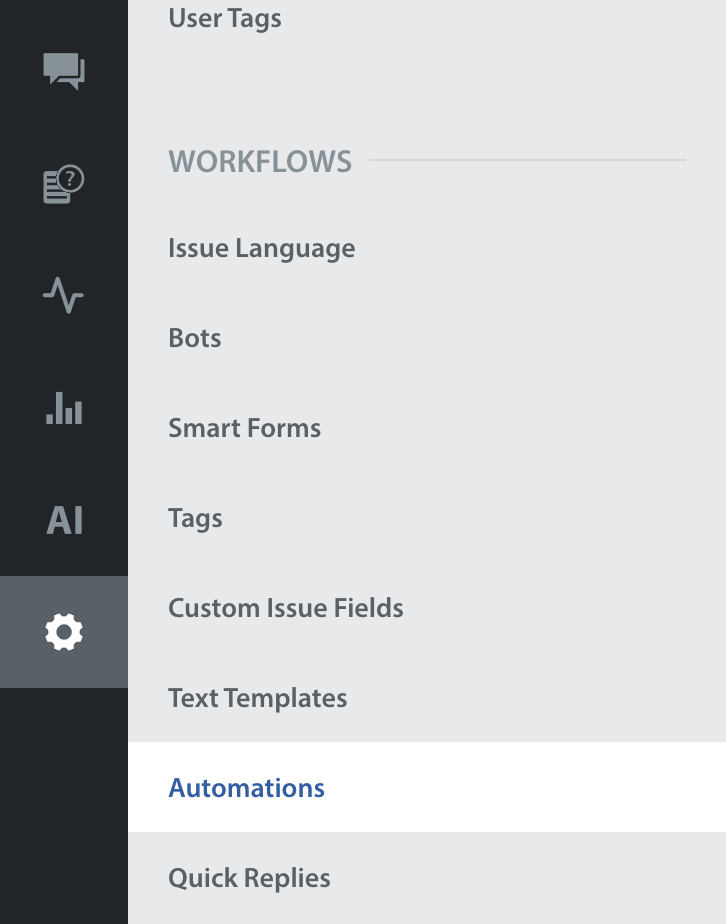Viewport: 726px width, 924px height.
Task: Open User Tags settings
Action: coord(225,18)
